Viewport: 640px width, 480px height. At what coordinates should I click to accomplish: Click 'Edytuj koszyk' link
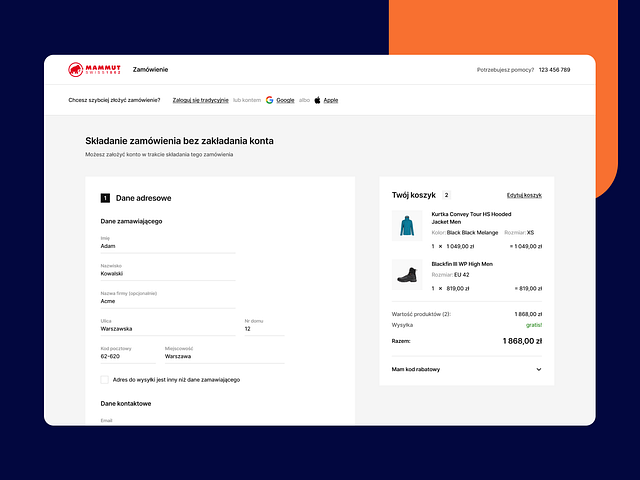[x=524, y=195]
